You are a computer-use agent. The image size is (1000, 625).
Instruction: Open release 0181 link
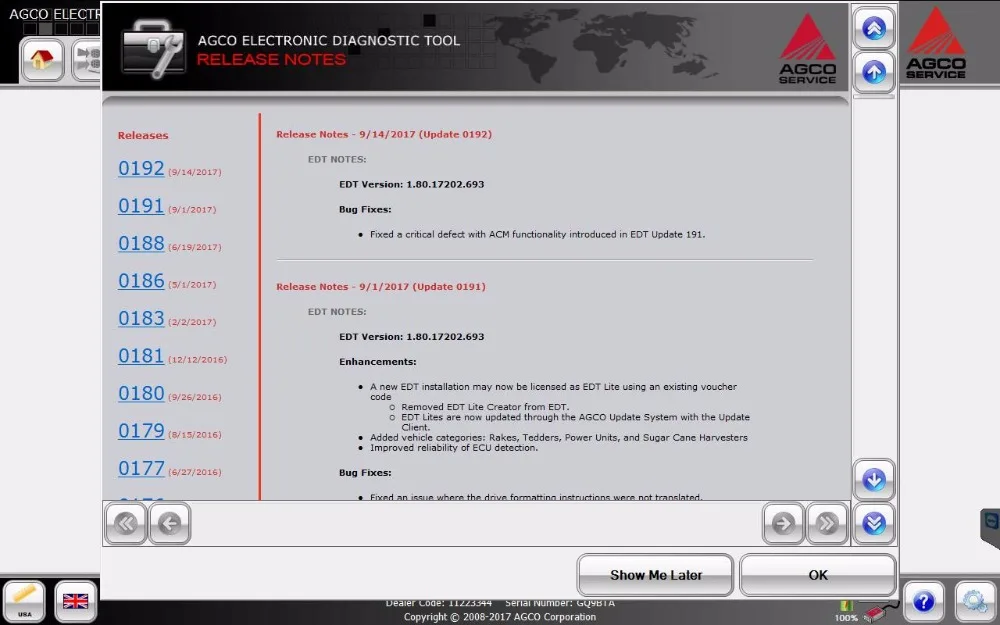(x=141, y=356)
